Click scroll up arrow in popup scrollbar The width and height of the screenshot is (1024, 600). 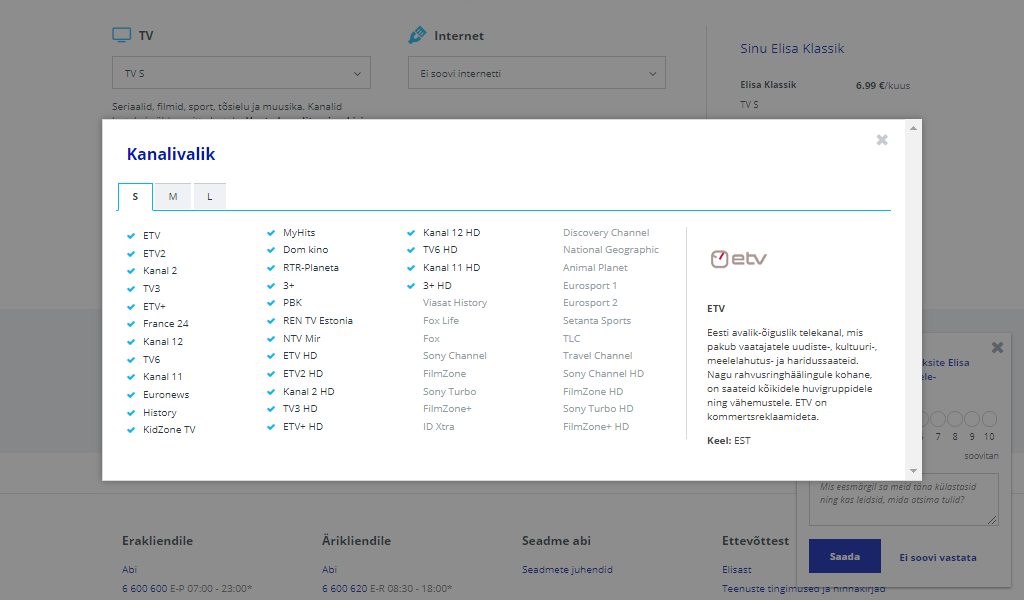tap(913, 129)
